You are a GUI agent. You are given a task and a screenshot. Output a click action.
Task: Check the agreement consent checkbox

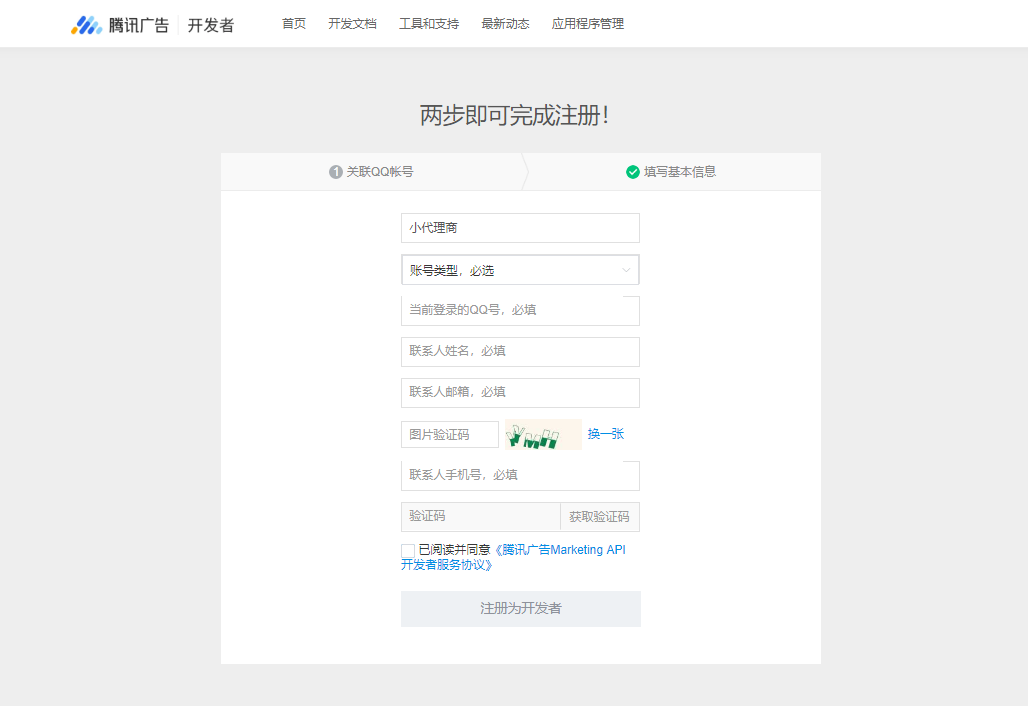point(407,550)
